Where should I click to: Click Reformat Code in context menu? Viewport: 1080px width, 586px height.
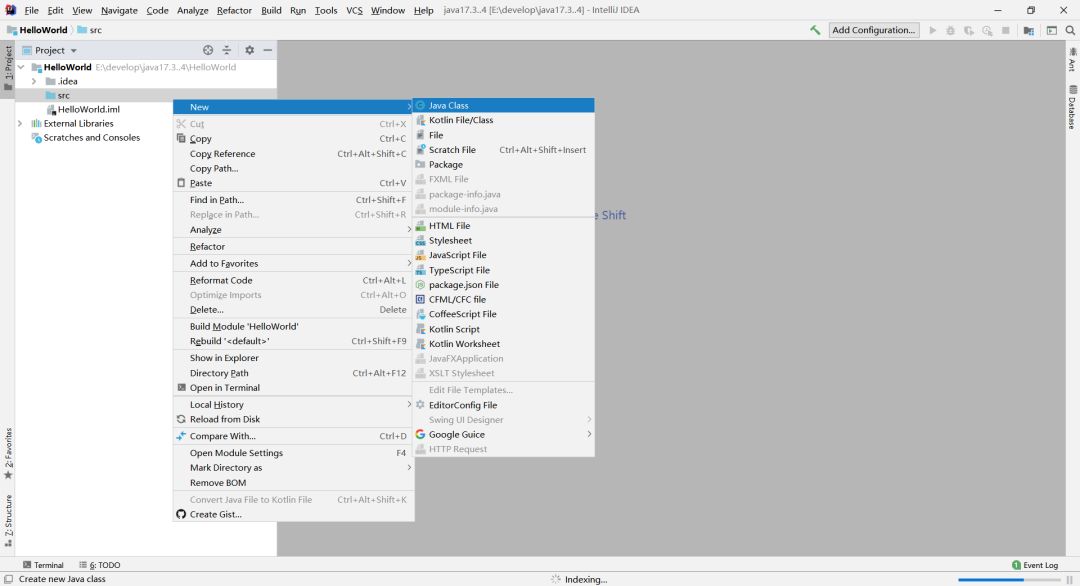pos(293,280)
